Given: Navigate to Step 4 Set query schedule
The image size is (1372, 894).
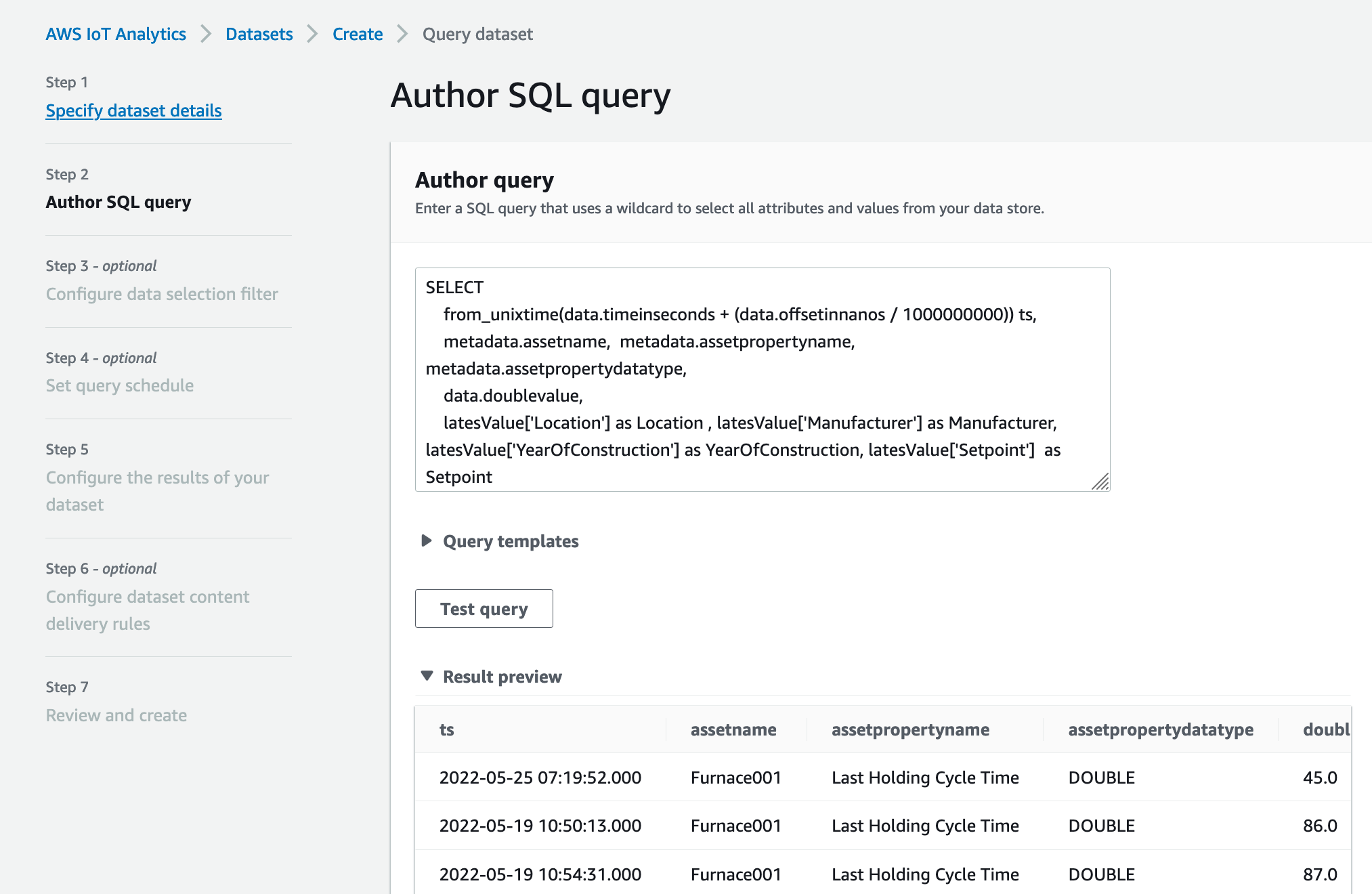Looking at the screenshot, I should (x=119, y=384).
